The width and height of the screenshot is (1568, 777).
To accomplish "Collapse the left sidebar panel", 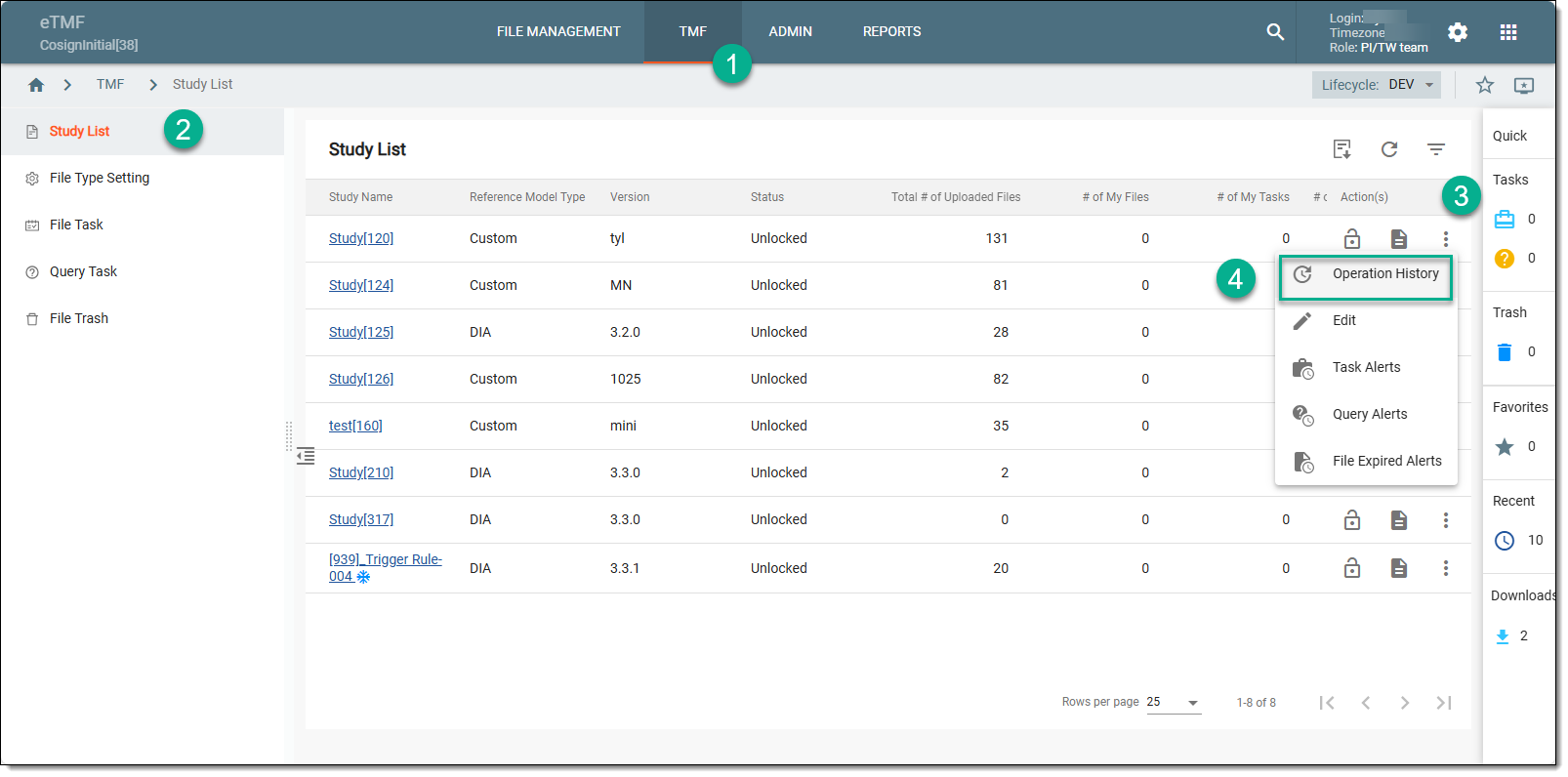I will (306, 456).
